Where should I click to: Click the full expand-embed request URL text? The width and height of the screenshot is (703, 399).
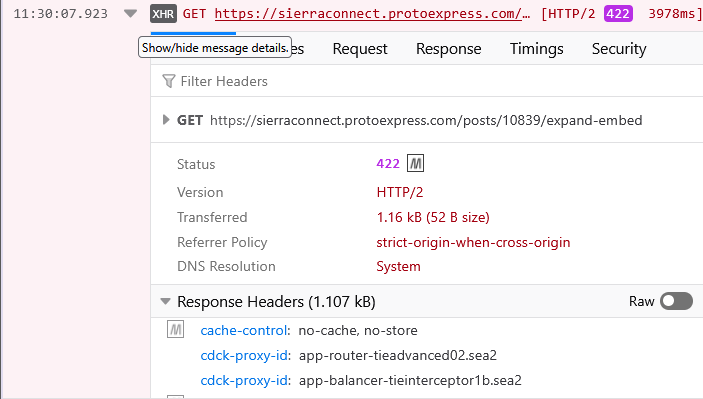[x=426, y=120]
